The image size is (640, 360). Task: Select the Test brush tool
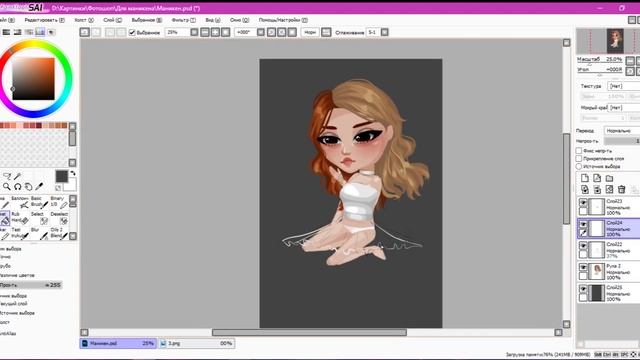point(20,233)
